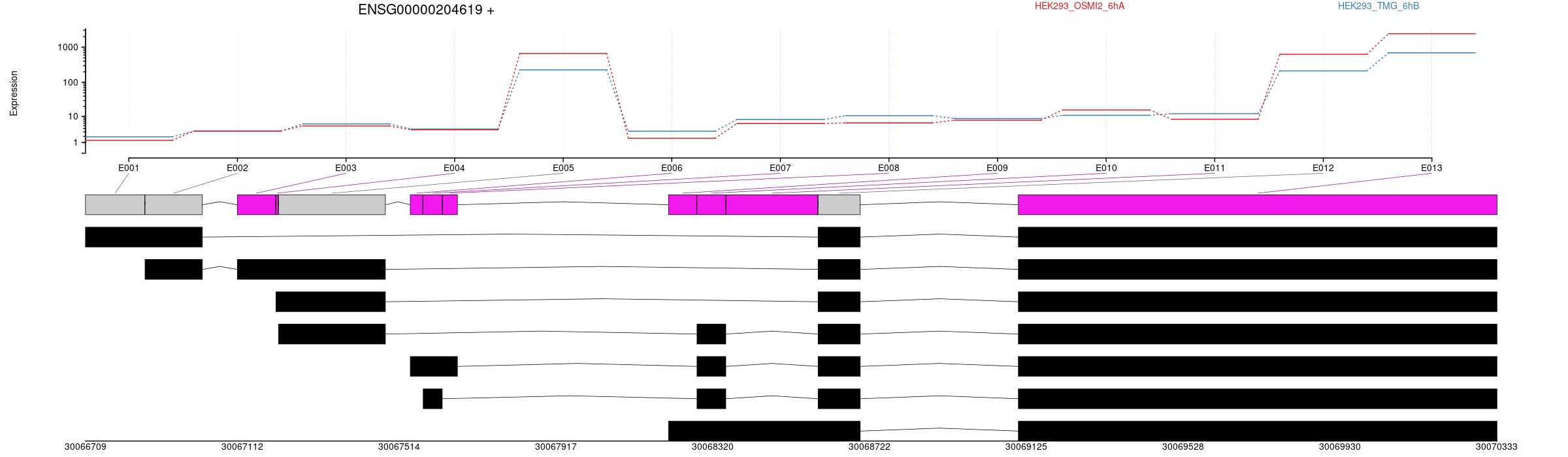Click the red E005 expression peak line

[563, 54]
